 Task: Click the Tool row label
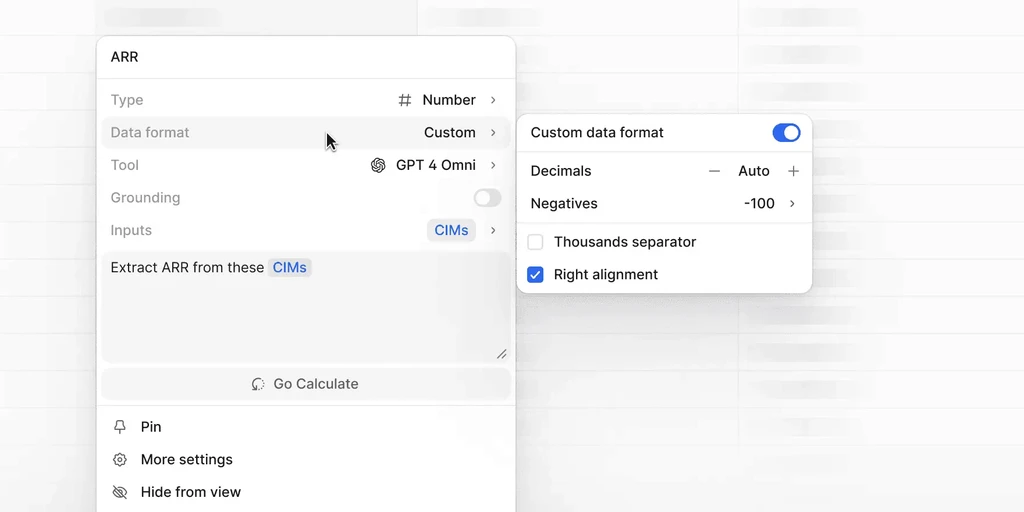click(125, 165)
